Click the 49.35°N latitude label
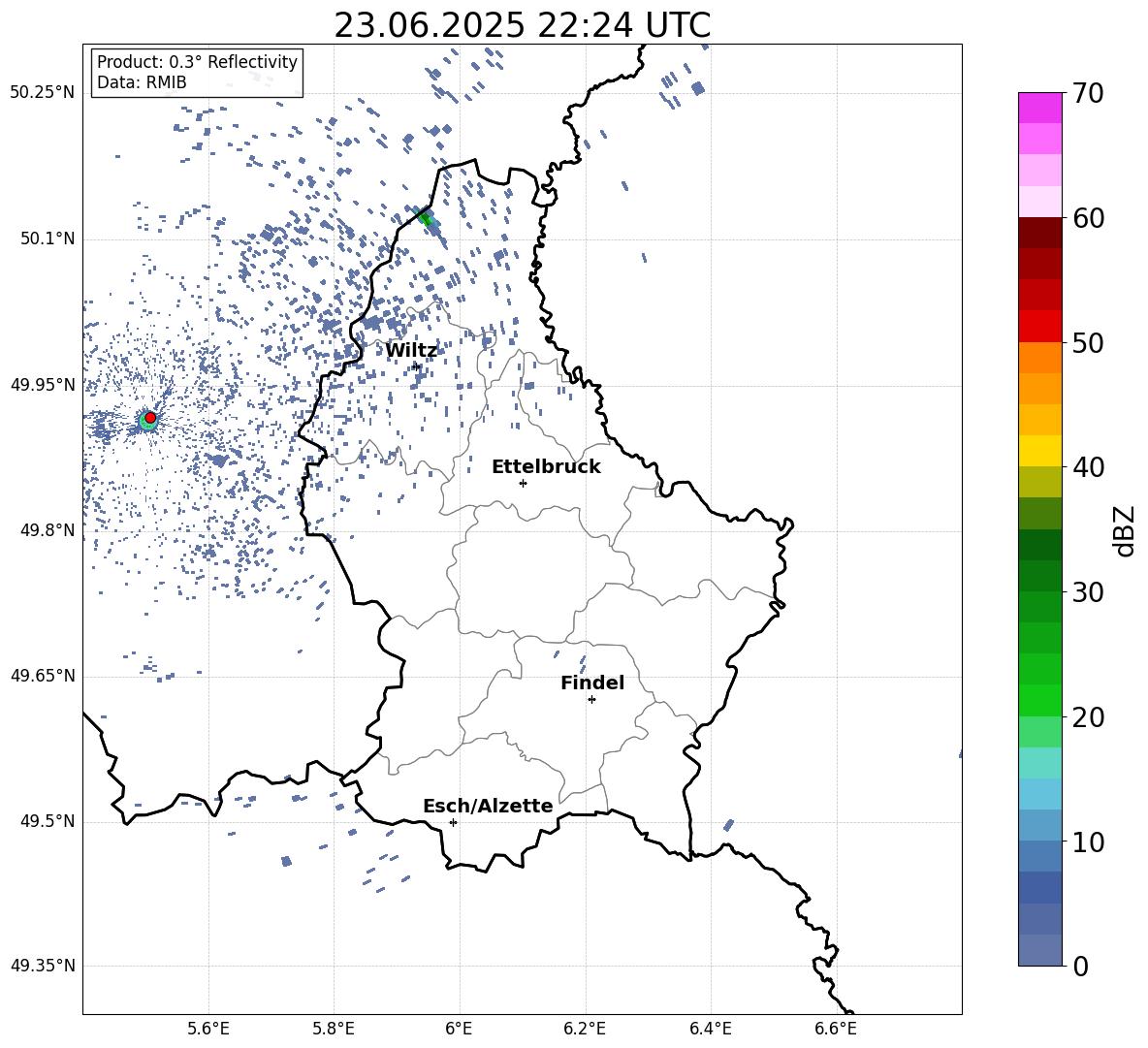 [43, 966]
